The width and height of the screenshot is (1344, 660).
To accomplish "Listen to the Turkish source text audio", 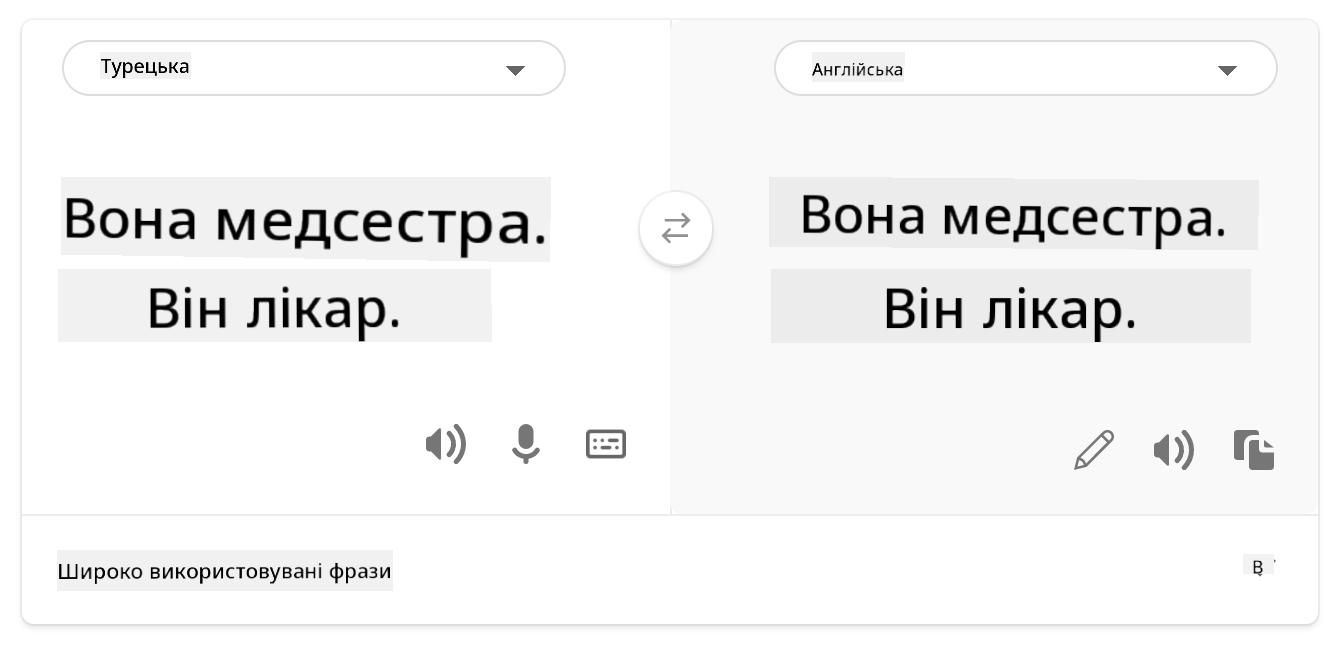I will (x=445, y=444).
